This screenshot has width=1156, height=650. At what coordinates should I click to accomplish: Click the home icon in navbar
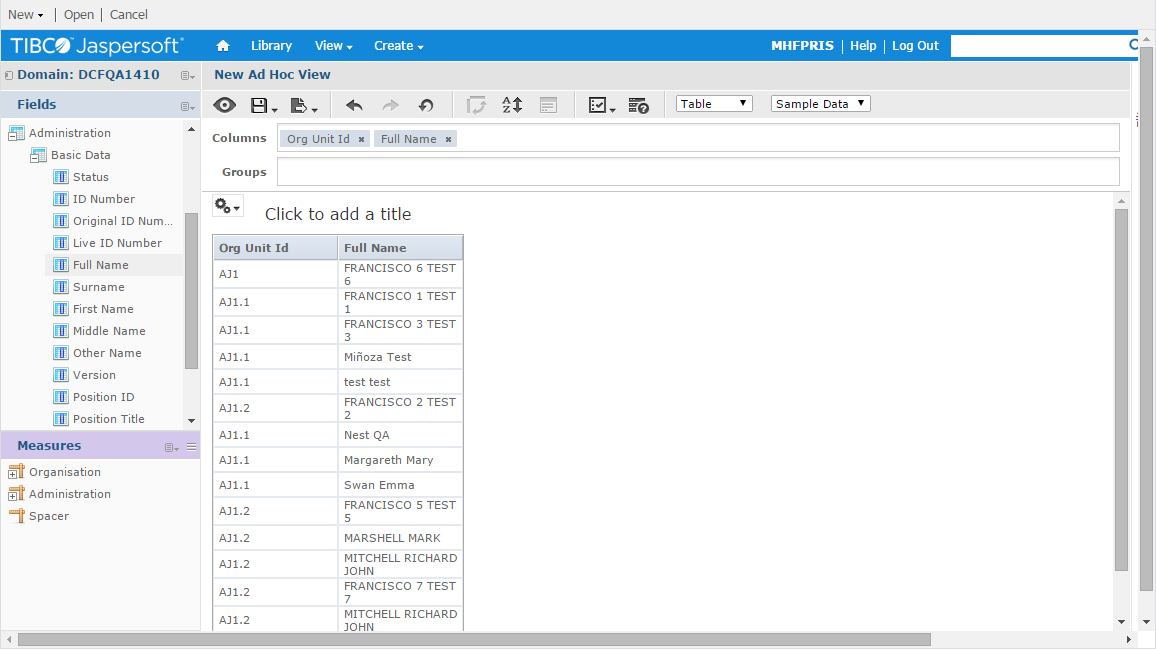[x=223, y=46]
